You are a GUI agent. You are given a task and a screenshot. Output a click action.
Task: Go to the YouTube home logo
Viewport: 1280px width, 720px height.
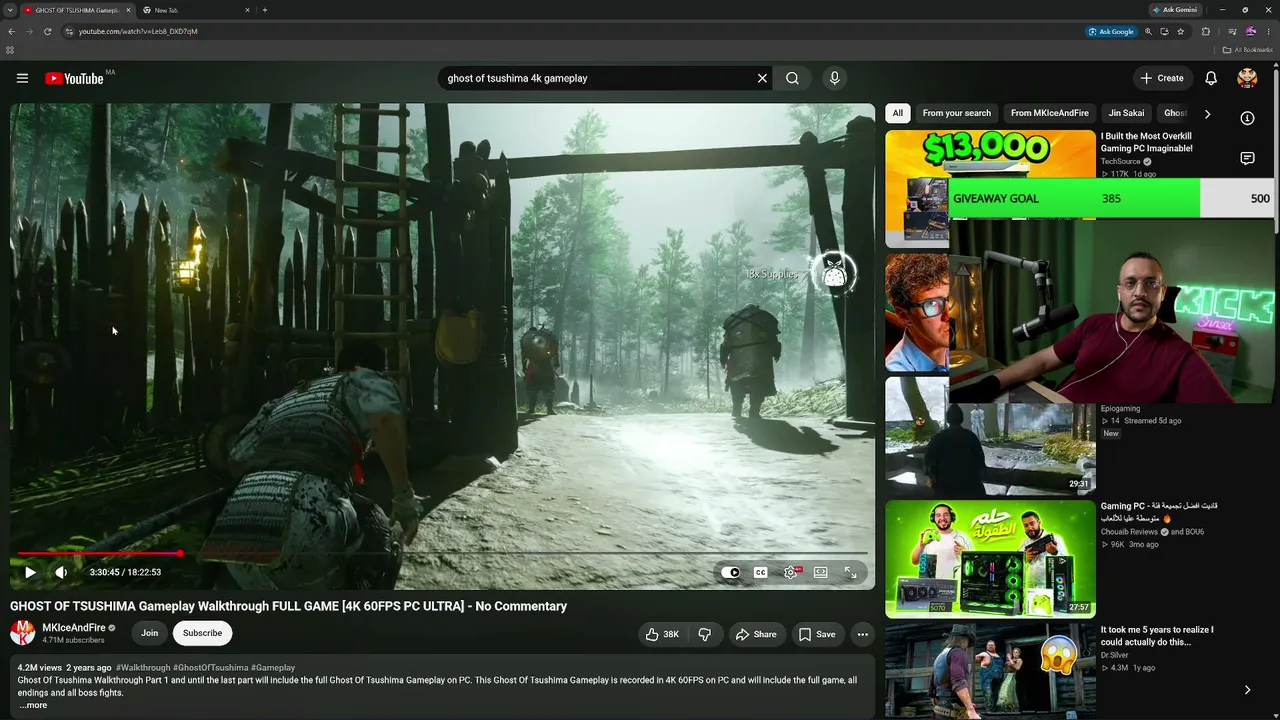[x=74, y=78]
